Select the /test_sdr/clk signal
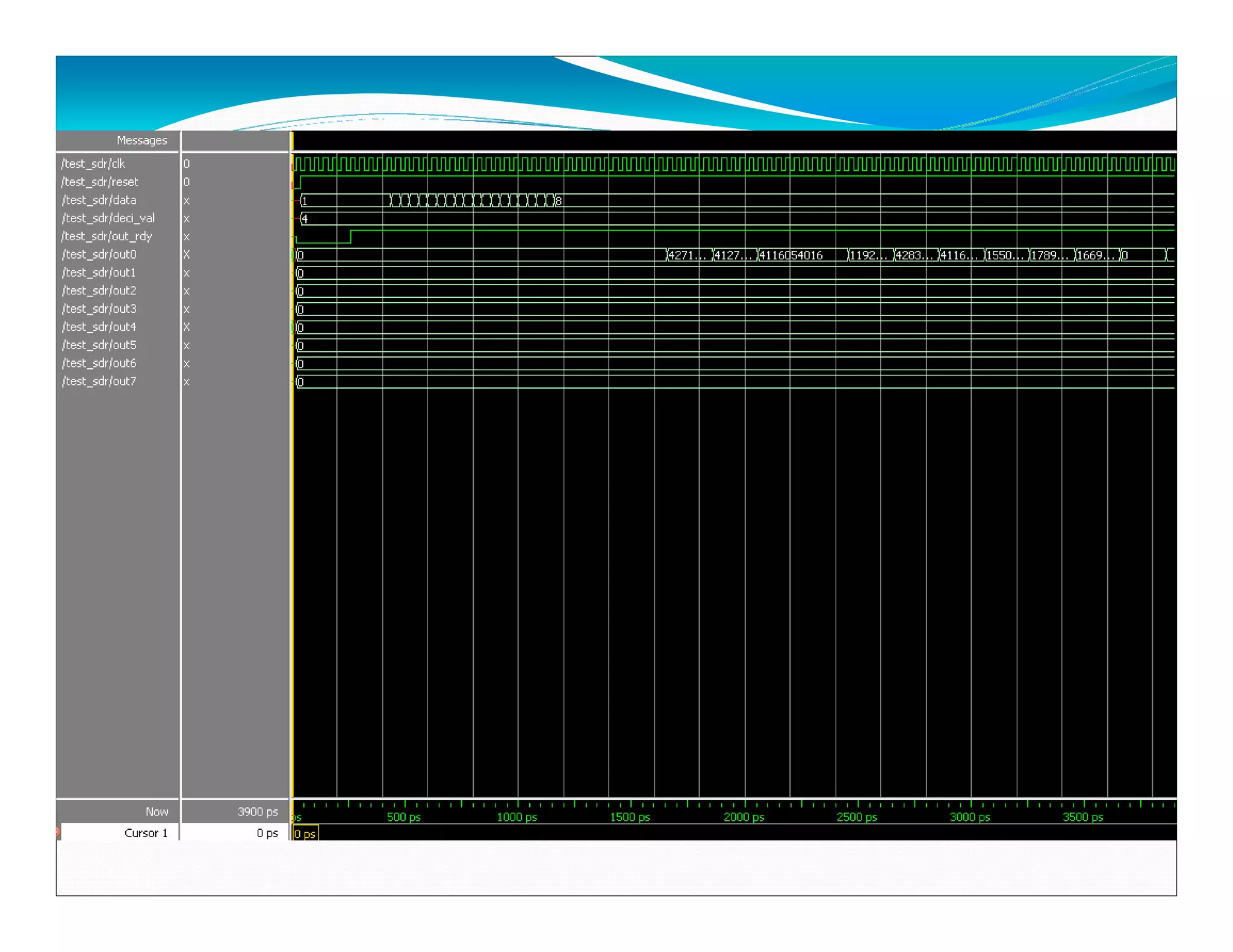1233x952 pixels. click(x=93, y=164)
